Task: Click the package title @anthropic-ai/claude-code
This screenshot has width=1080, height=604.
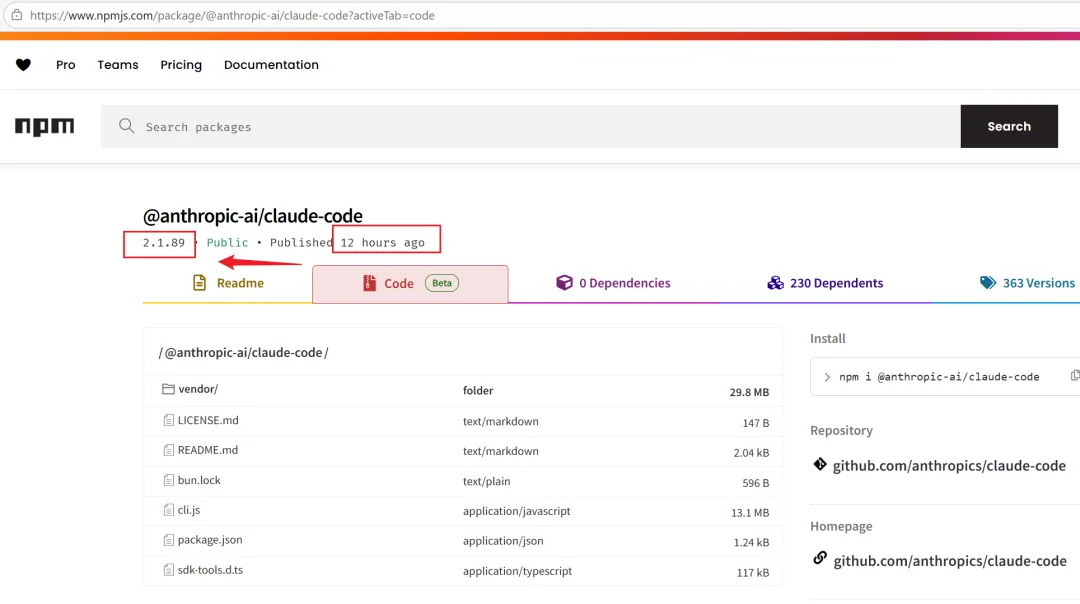Action: 253,216
